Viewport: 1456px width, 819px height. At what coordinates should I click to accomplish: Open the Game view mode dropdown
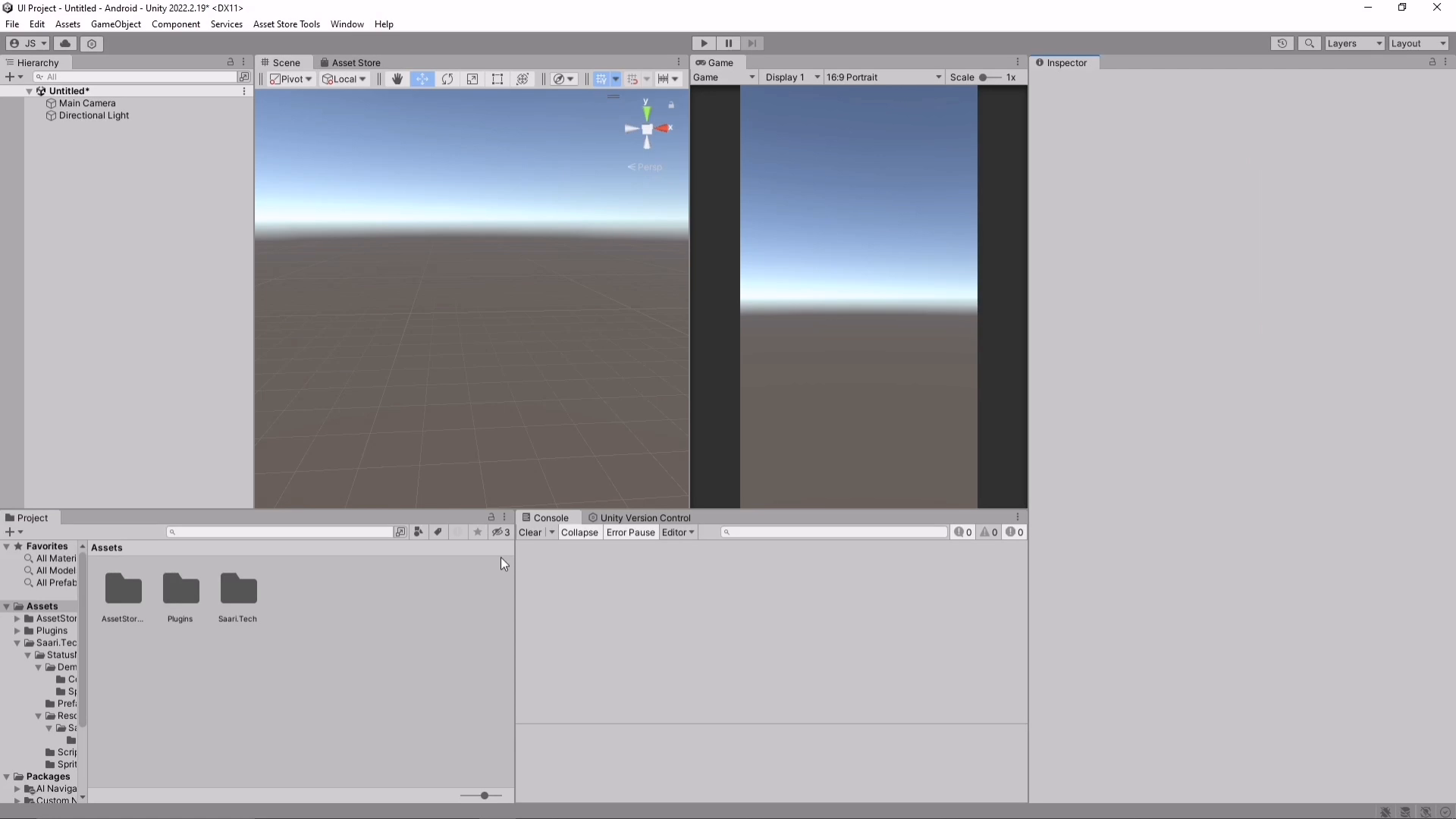click(x=724, y=77)
